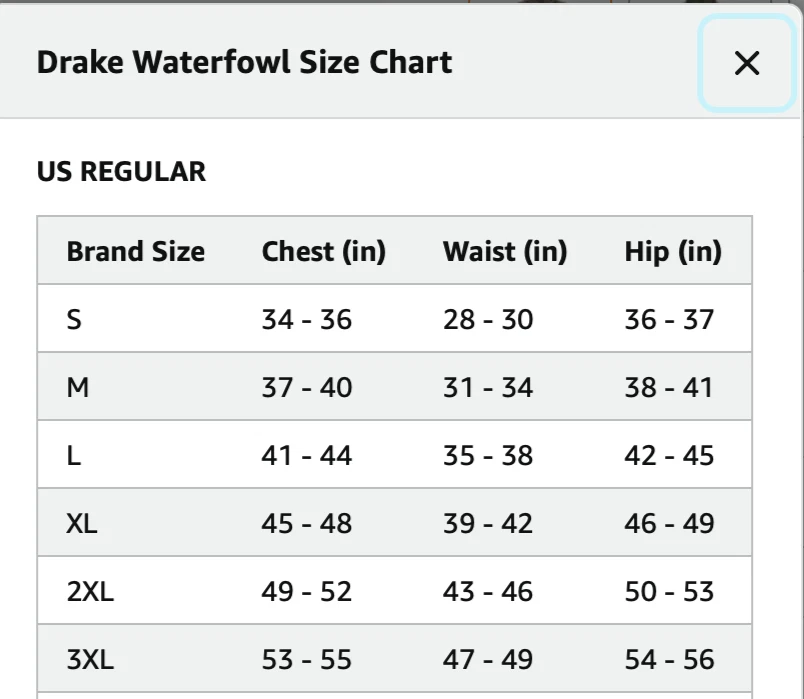Click the 54 - 56 hip measurement cell
This screenshot has width=804, height=699.
pos(667,659)
